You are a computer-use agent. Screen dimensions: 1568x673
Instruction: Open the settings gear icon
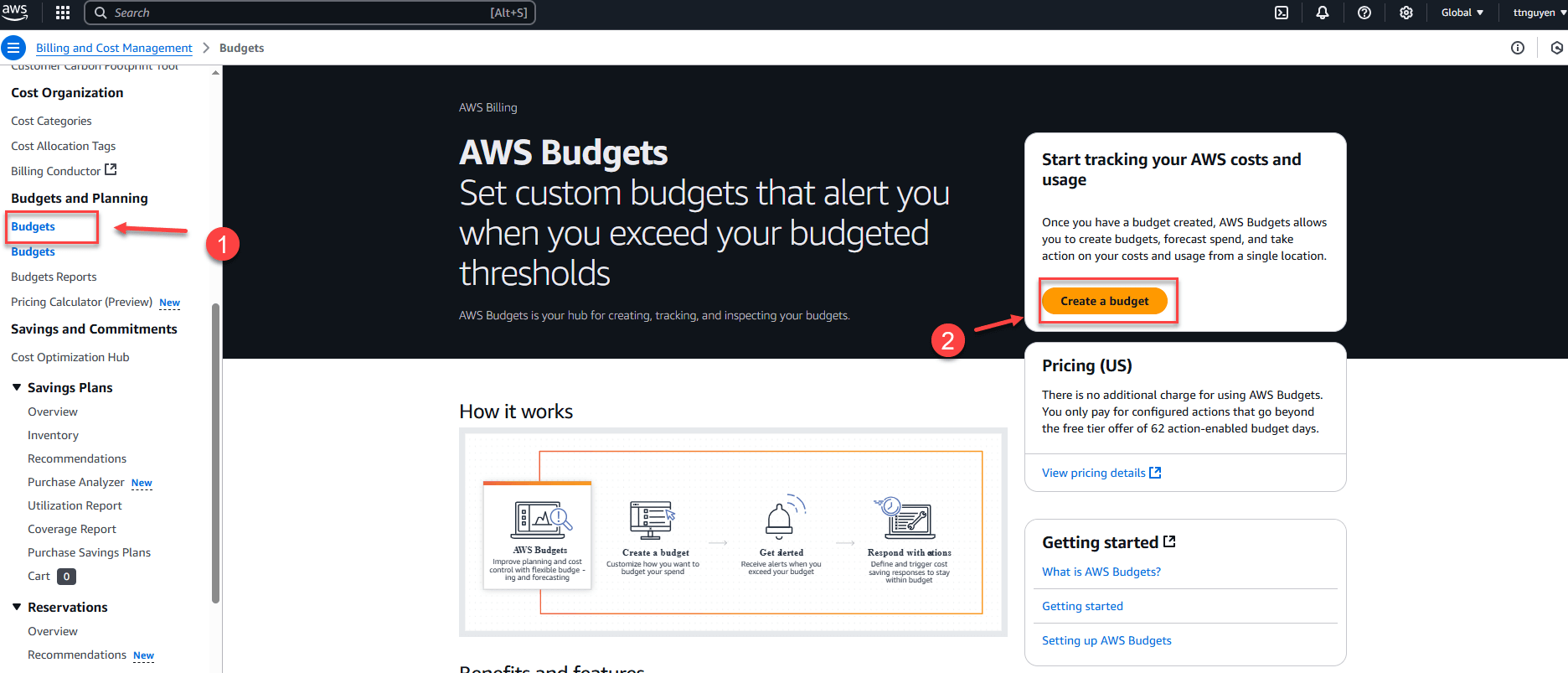(1406, 13)
